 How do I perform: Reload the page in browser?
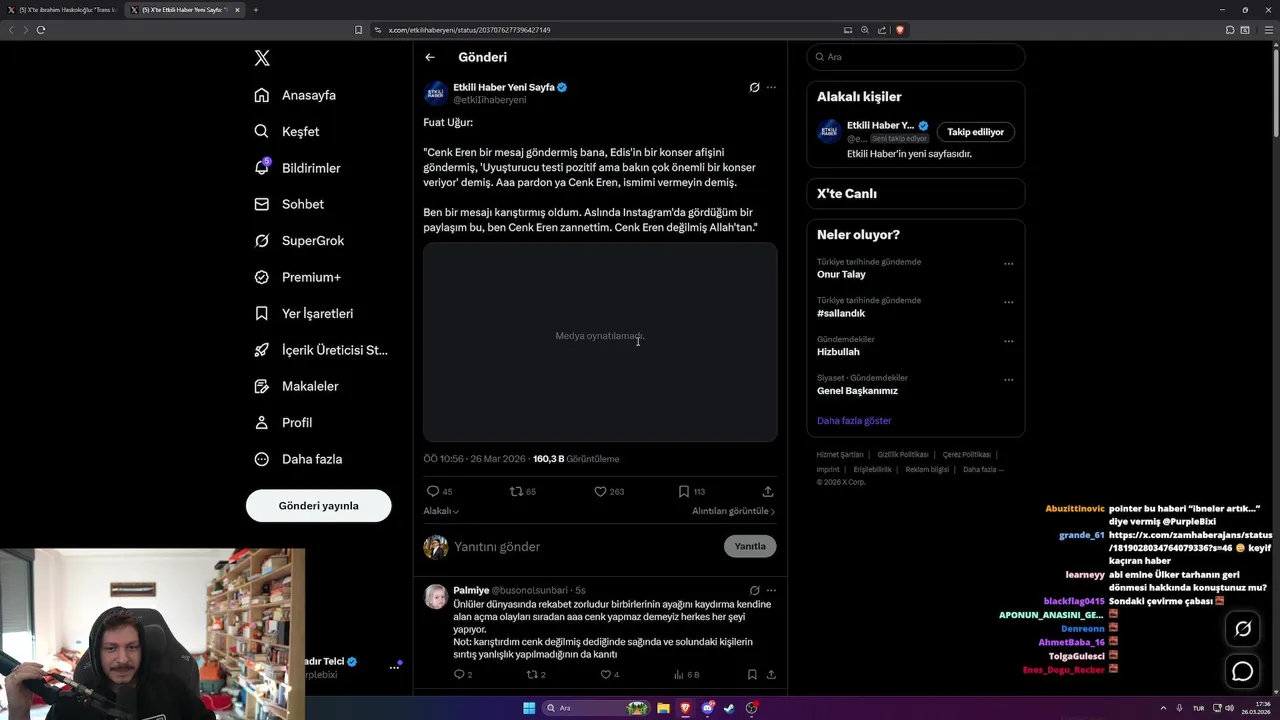click(41, 30)
